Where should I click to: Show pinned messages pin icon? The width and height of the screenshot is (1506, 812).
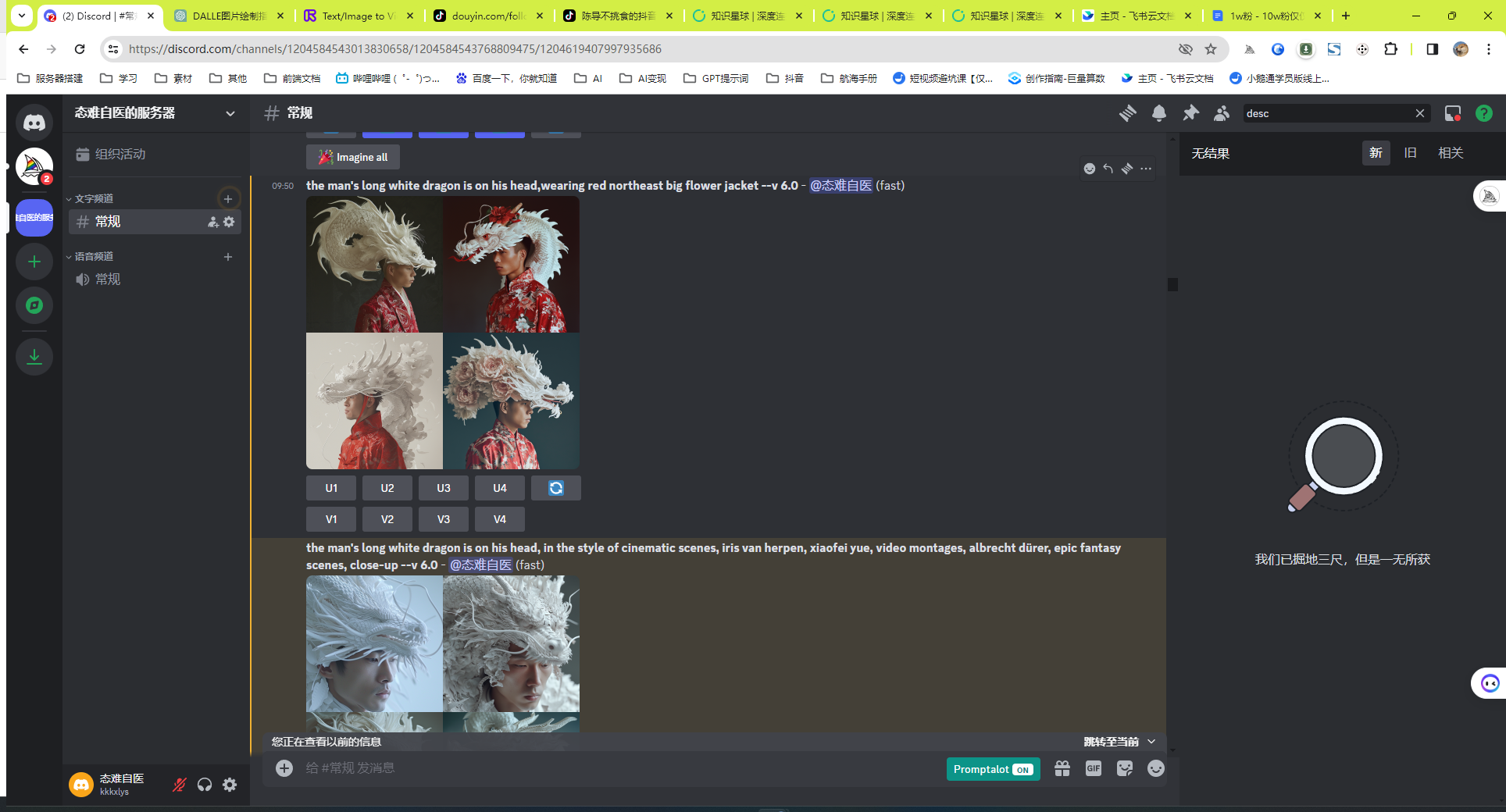1190,113
